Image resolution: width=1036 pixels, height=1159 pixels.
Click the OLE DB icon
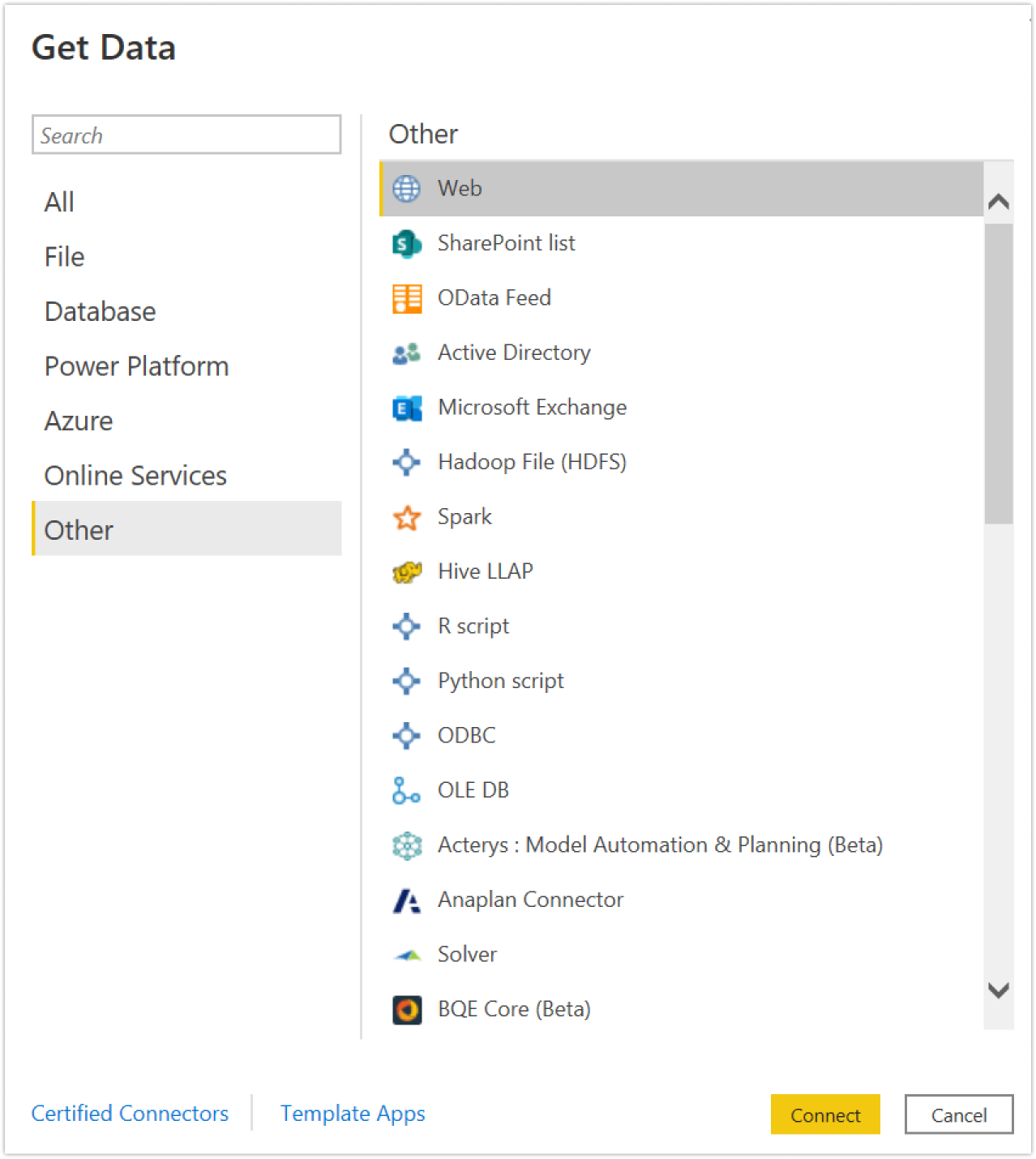coord(406,790)
